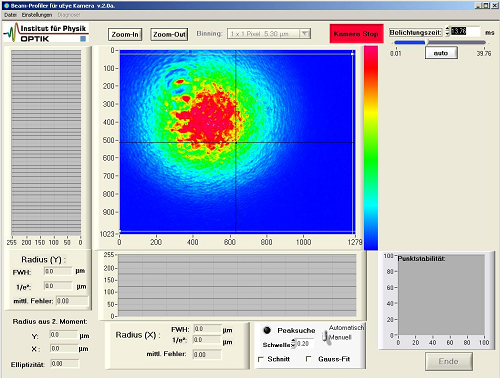500x378 pixels.
Task: Toggle the Automatisch/Manuell switch
Action: click(x=325, y=335)
